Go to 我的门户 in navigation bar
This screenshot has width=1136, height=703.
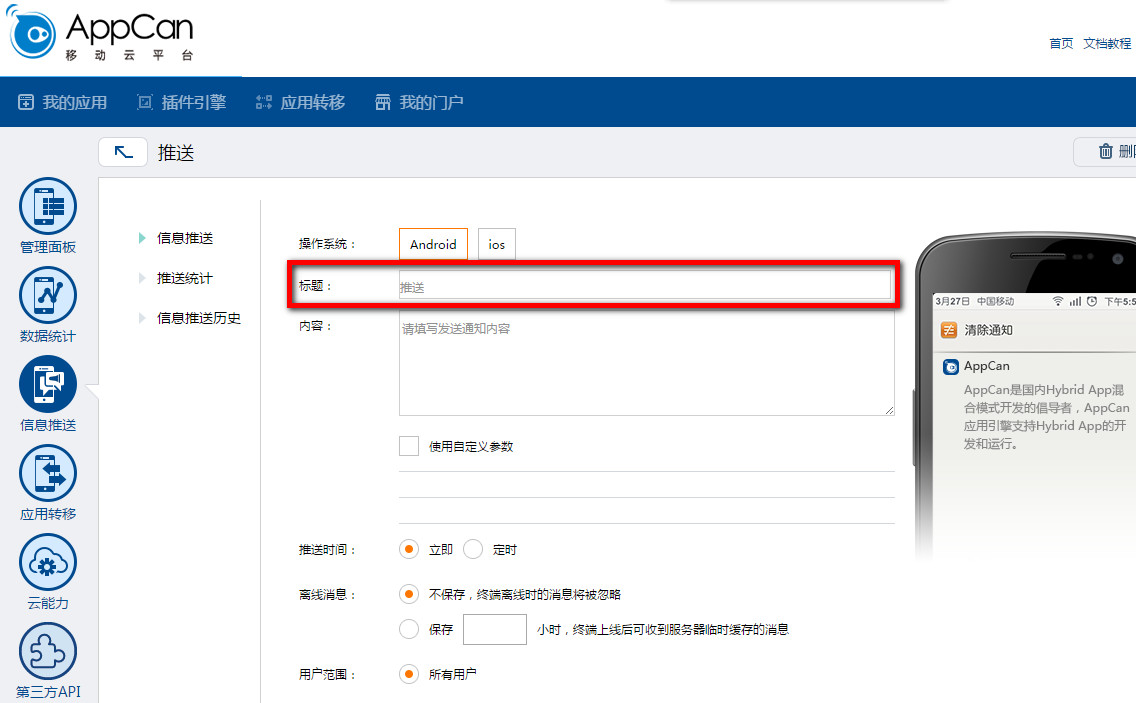tap(431, 102)
